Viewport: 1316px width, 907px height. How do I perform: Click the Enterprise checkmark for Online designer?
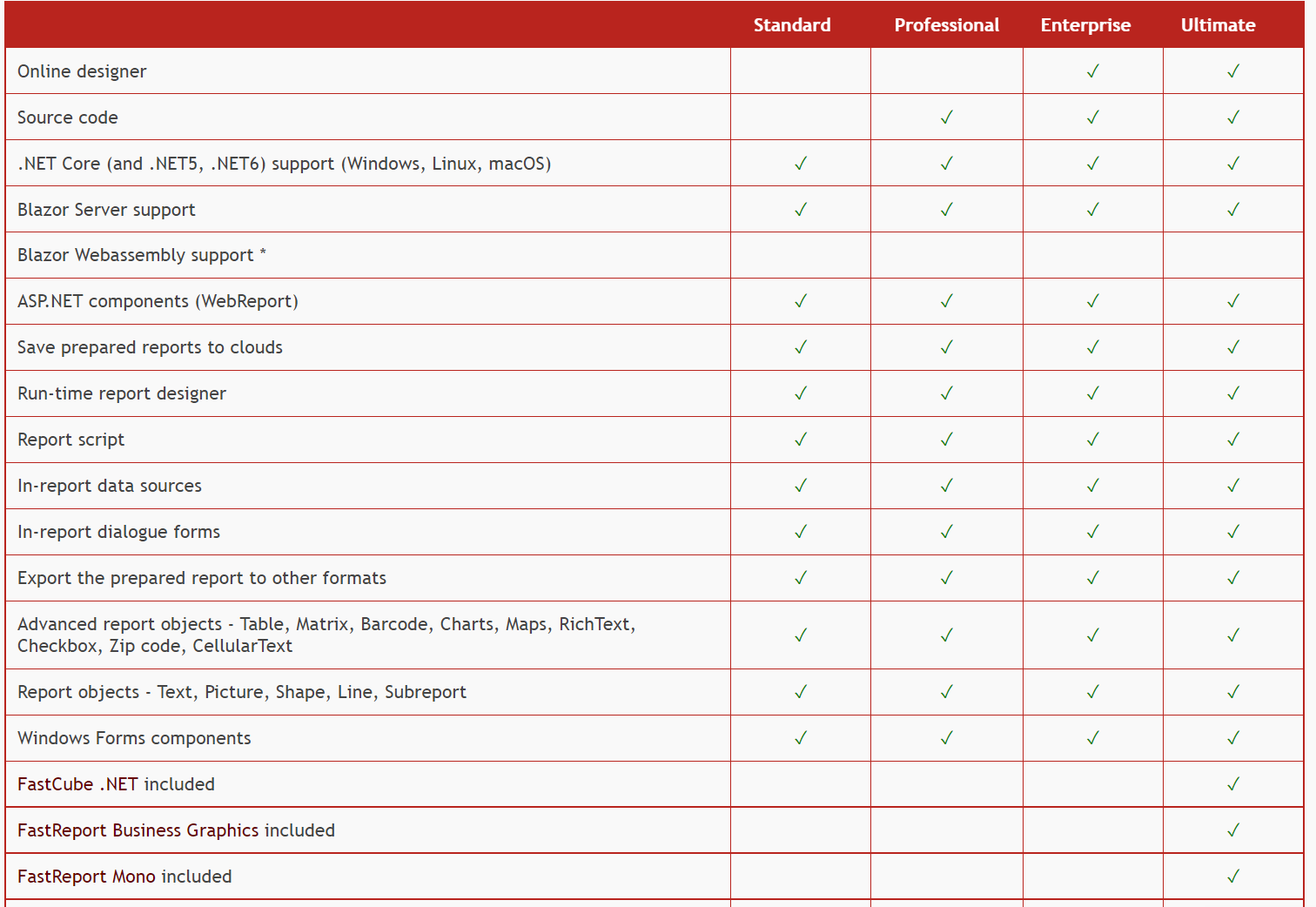click(x=1092, y=71)
